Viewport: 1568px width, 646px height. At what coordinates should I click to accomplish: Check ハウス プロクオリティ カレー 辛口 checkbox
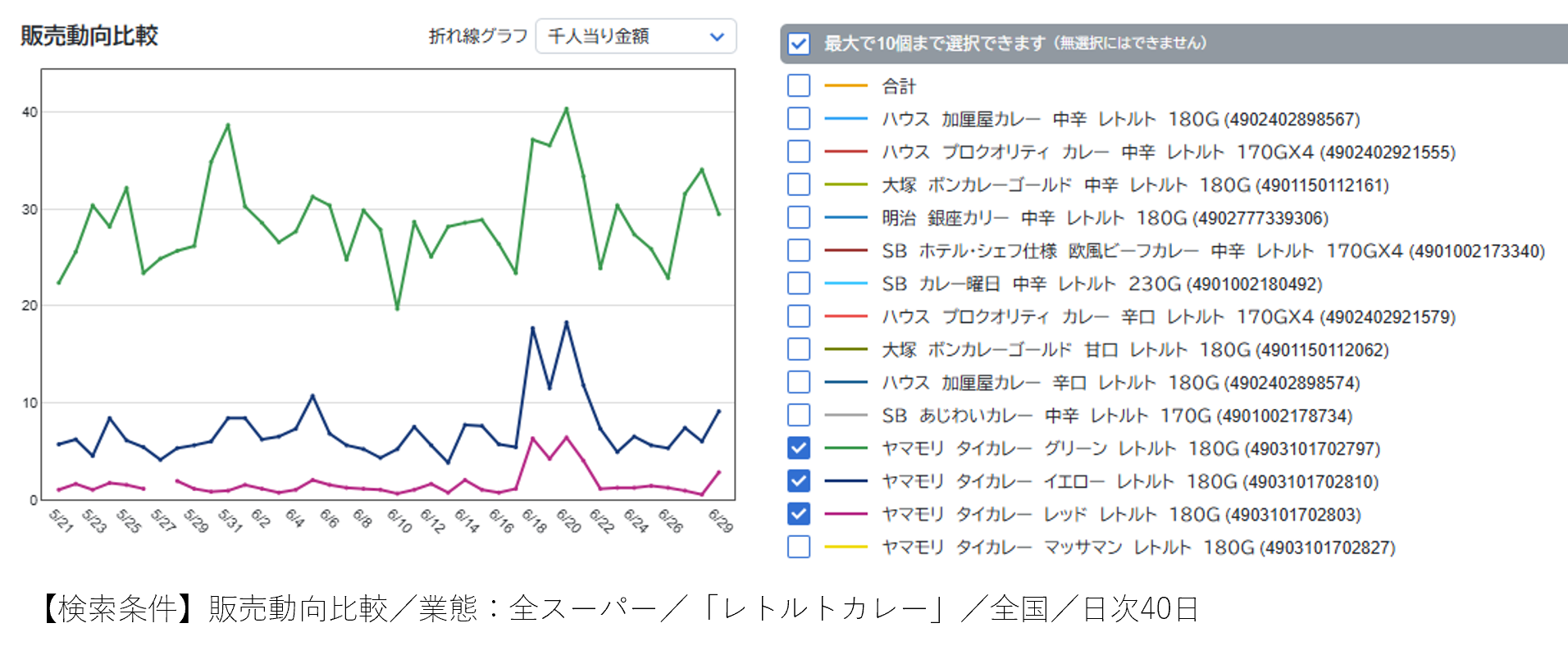click(798, 316)
